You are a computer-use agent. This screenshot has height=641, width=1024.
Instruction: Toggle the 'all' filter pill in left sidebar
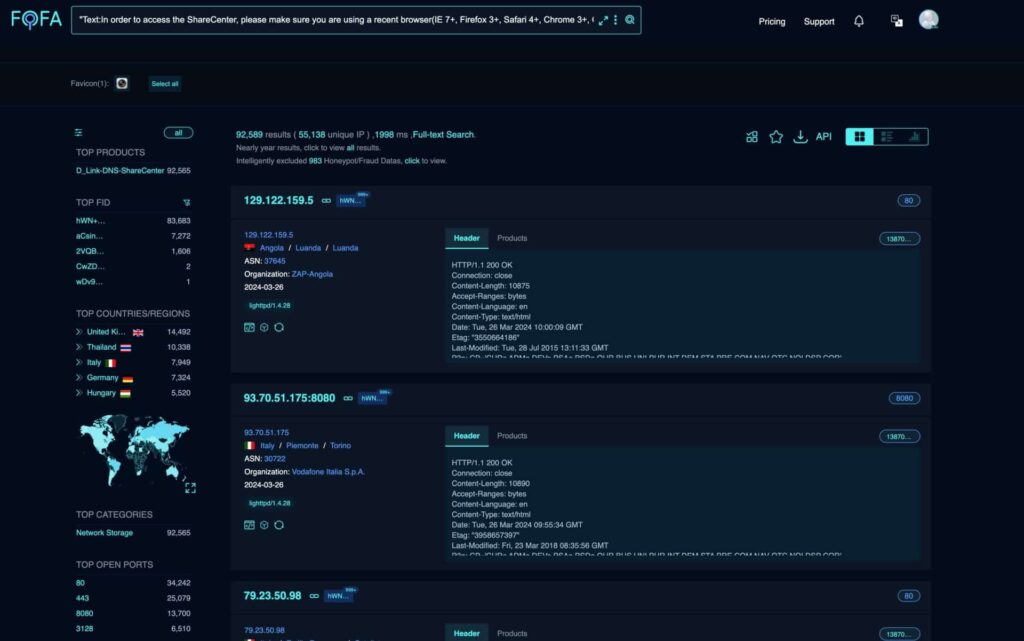[178, 132]
